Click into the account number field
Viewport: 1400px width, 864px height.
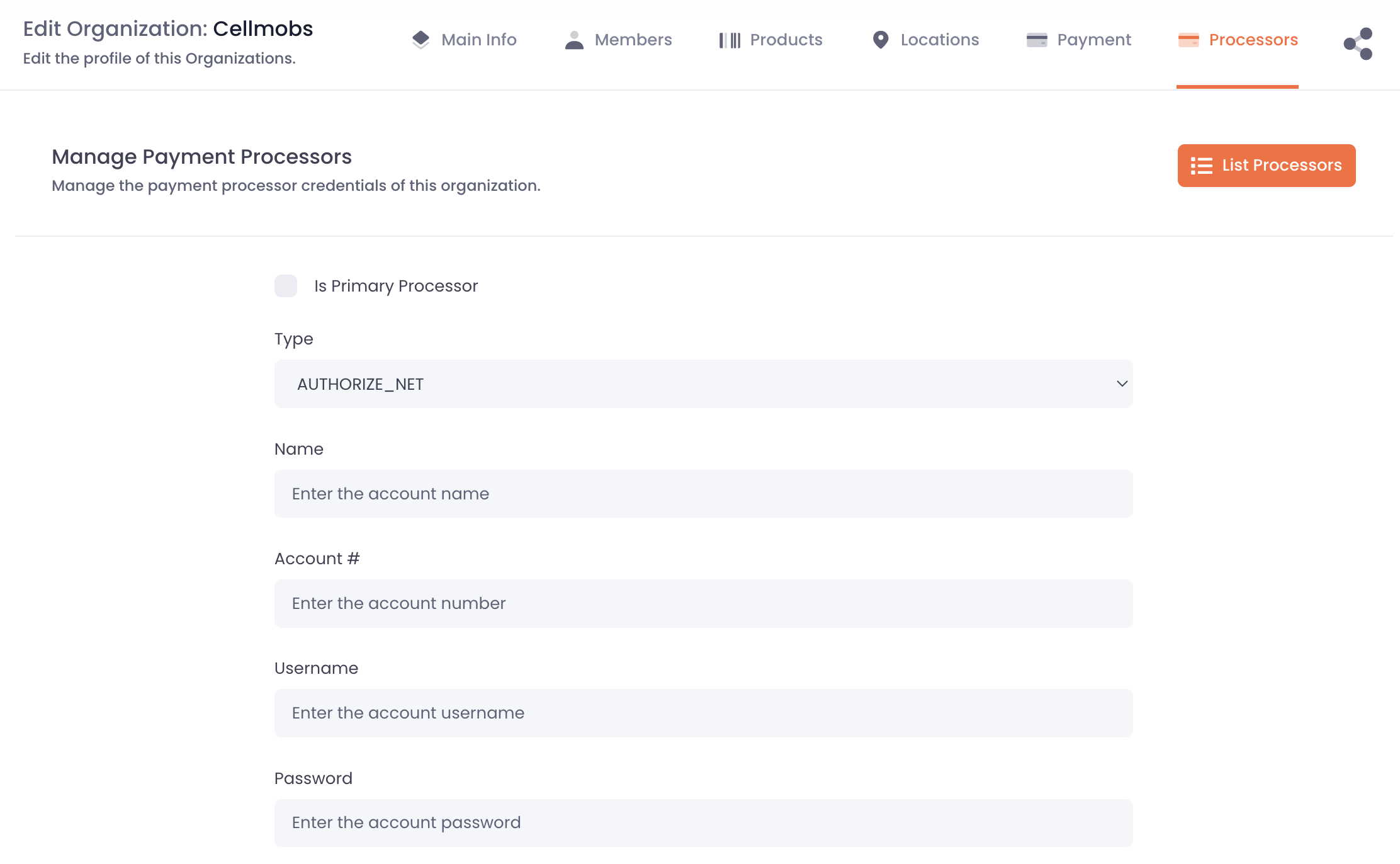[703, 603]
